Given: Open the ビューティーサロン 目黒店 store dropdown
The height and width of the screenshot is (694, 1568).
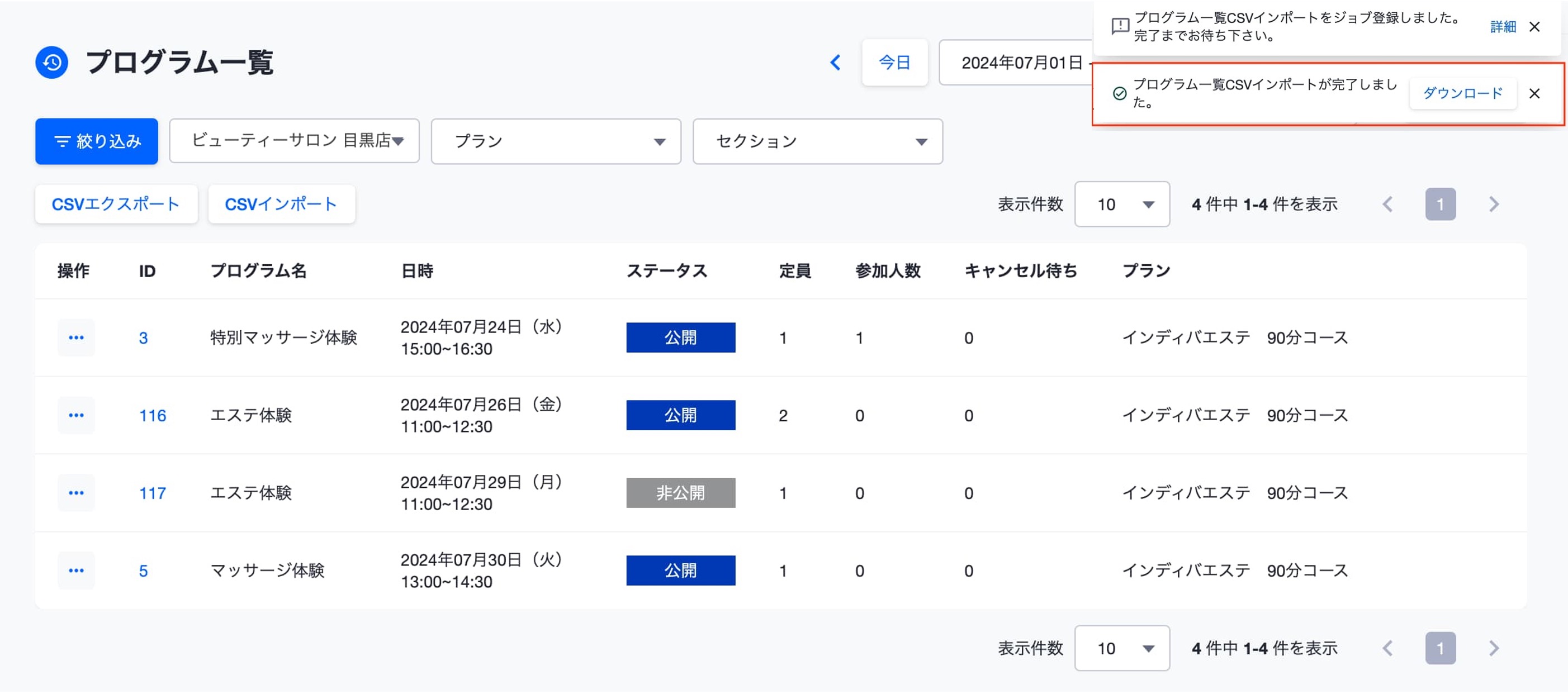Looking at the screenshot, I should 295,141.
